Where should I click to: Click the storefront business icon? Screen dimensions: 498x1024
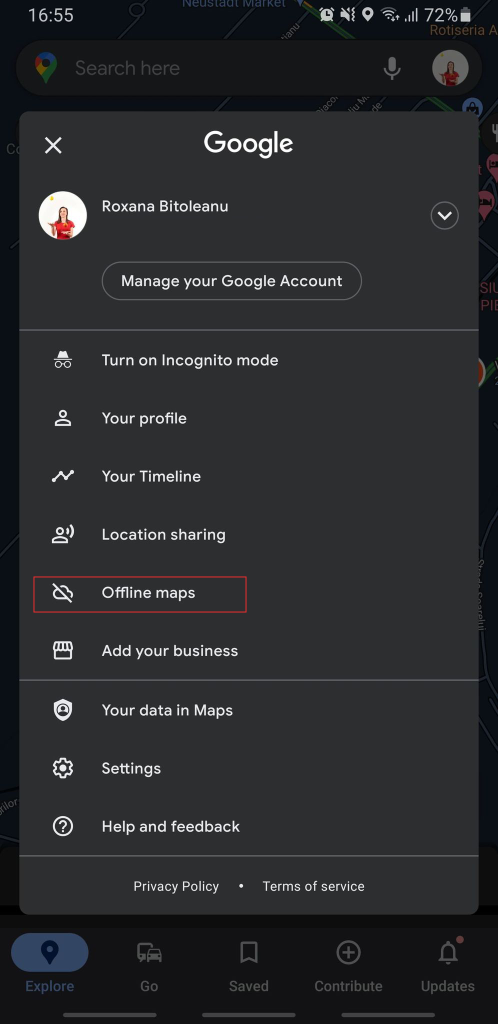[63, 650]
